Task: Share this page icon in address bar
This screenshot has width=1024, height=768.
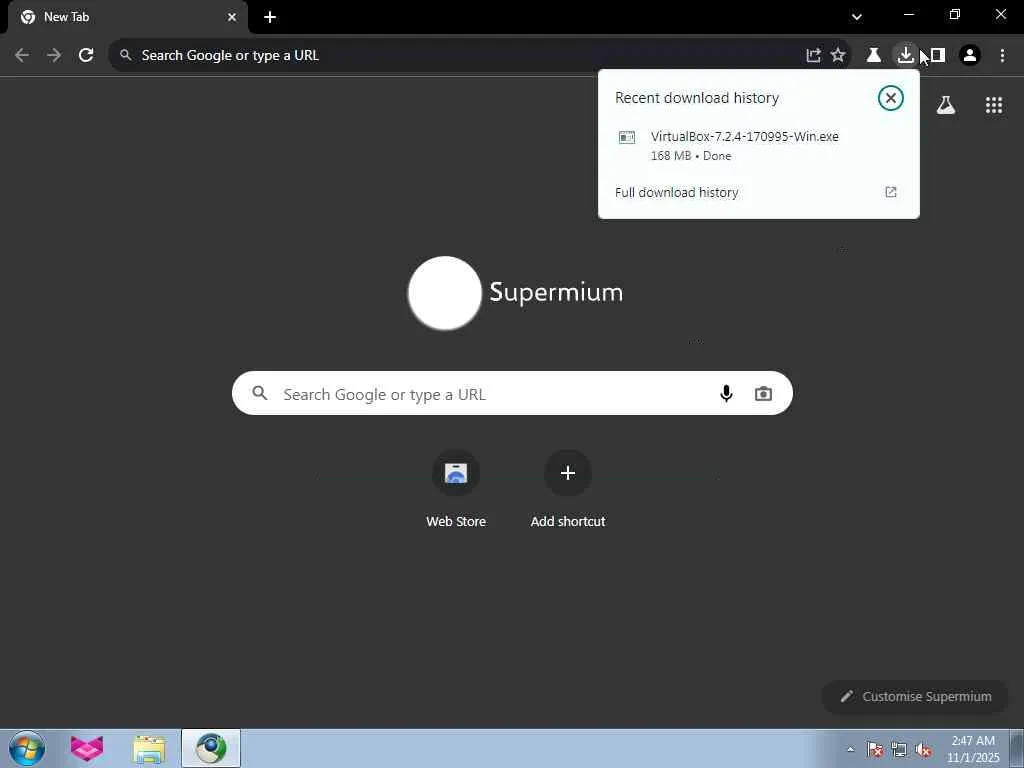Action: tap(813, 56)
